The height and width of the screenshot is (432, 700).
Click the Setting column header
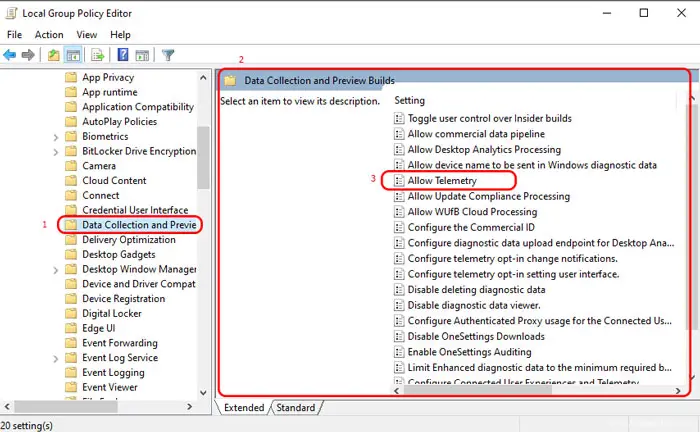pos(409,100)
